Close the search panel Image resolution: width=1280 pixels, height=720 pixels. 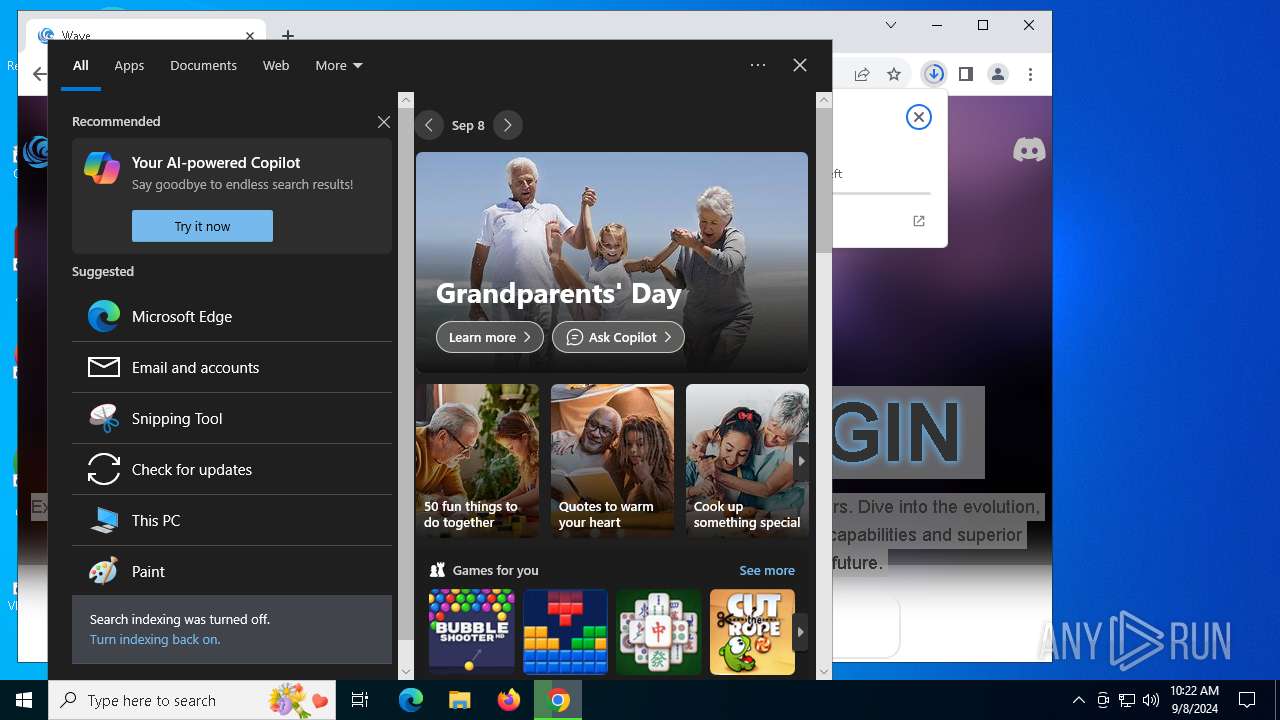point(800,65)
